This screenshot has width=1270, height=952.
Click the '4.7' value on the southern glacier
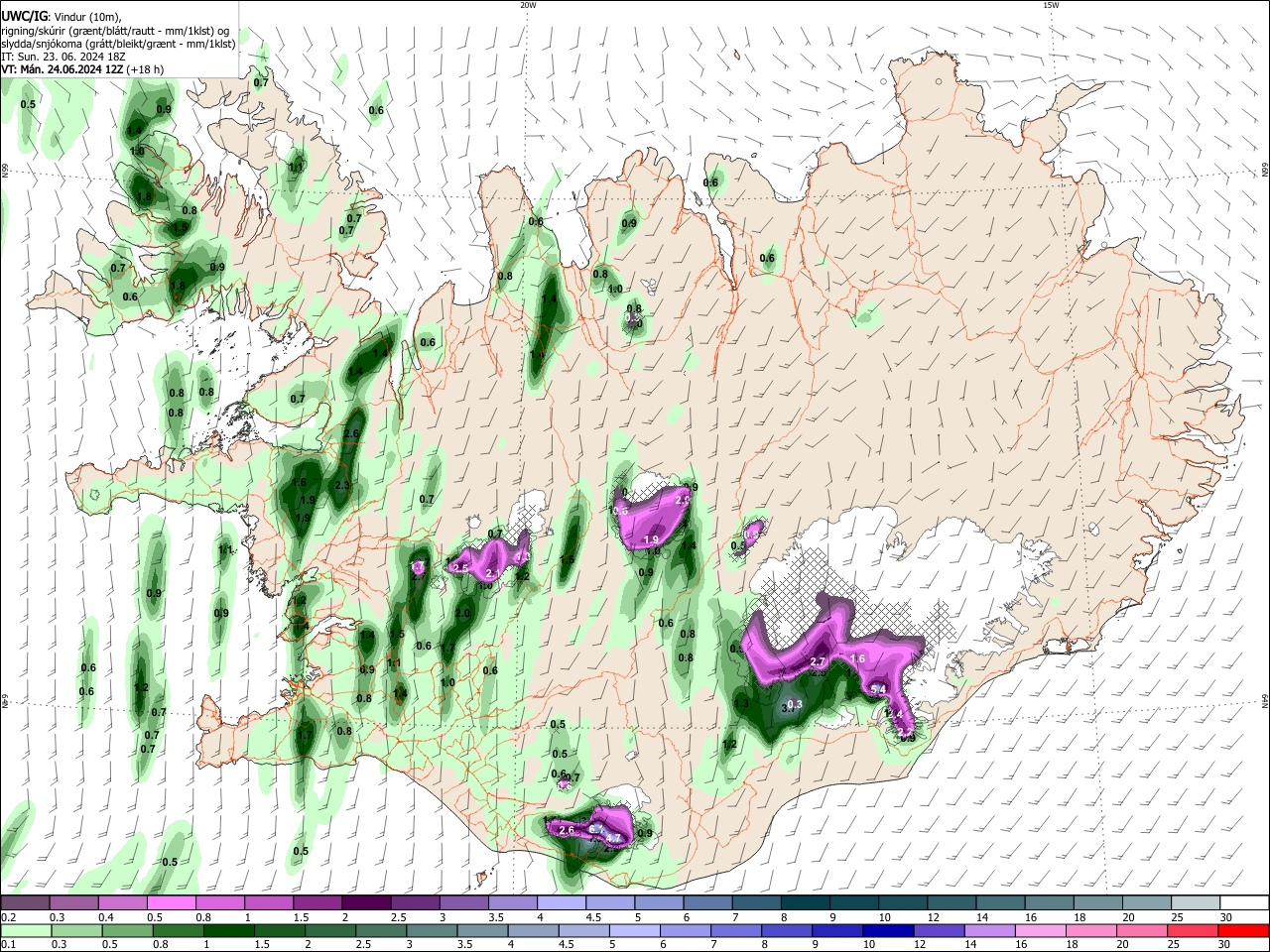[613, 838]
